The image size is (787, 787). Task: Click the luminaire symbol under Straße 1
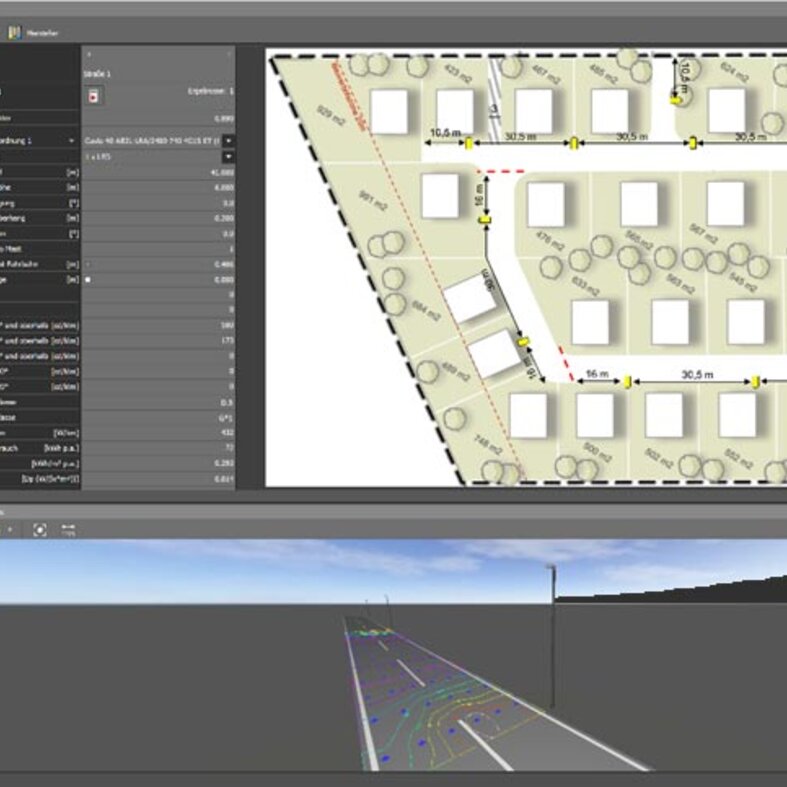(93, 97)
